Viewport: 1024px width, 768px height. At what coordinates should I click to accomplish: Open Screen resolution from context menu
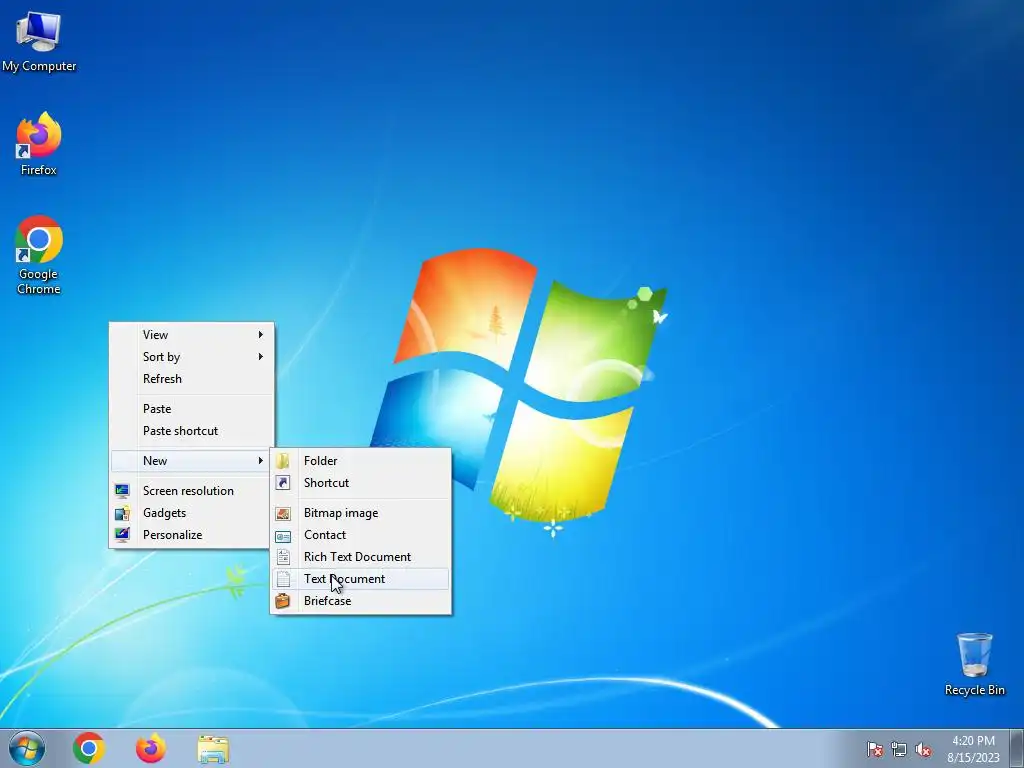pyautogui.click(x=191, y=491)
